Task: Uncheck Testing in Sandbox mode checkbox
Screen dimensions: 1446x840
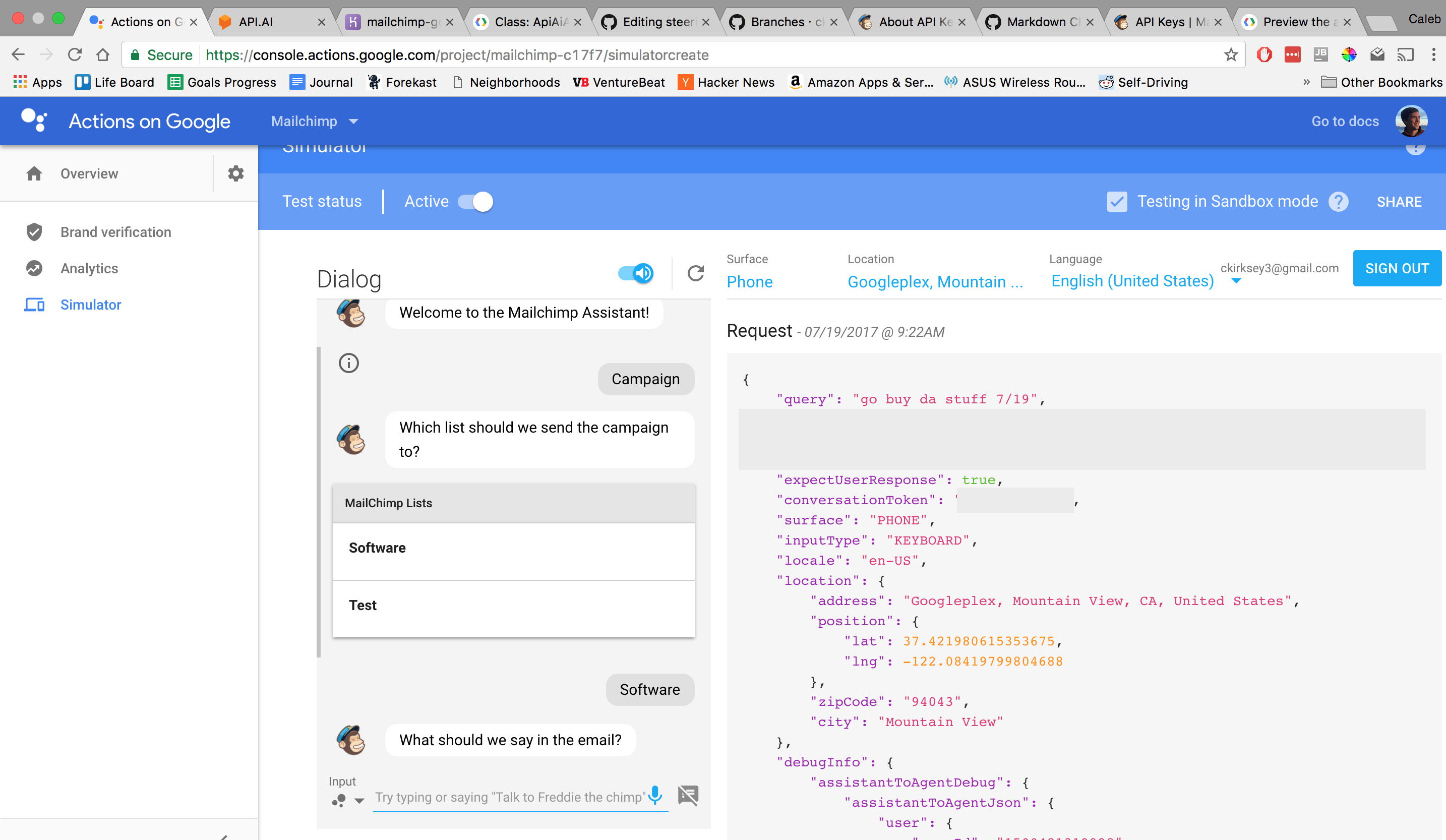Action: click(1117, 201)
